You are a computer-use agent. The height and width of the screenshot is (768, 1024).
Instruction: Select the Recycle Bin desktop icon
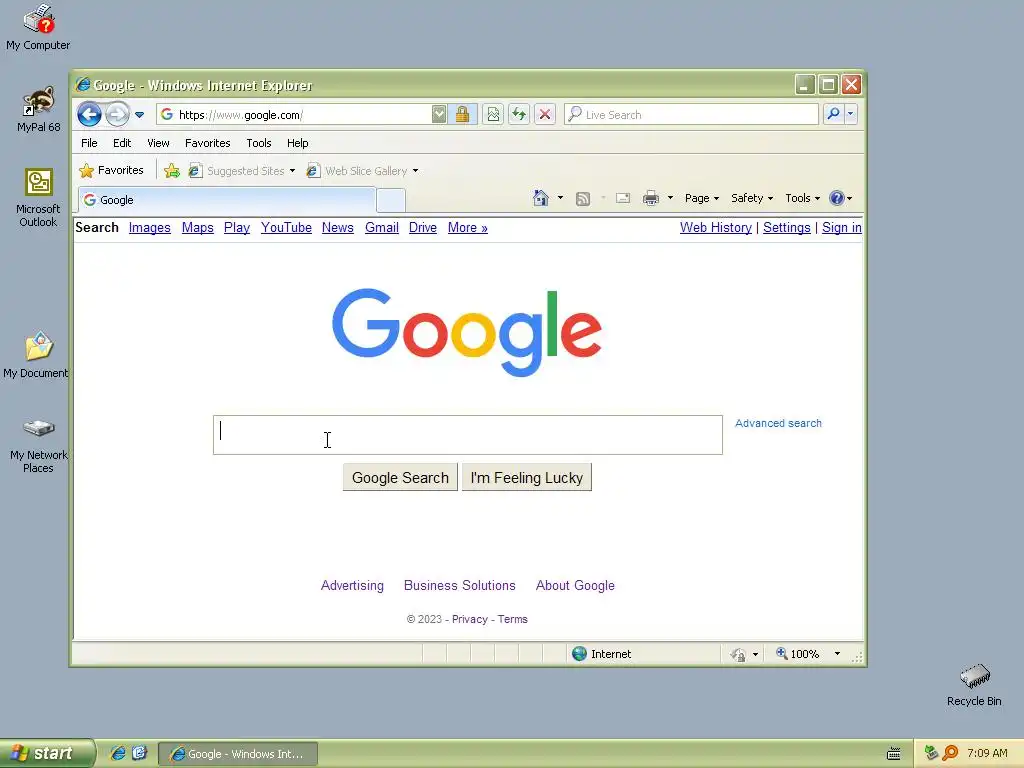pyautogui.click(x=974, y=685)
